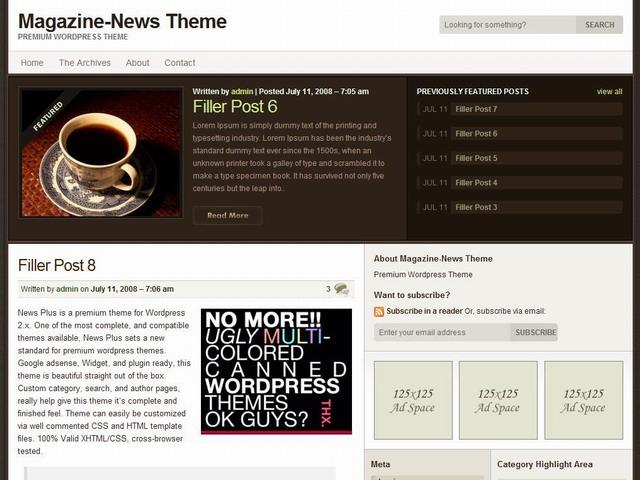Screen dimensions: 640x480
Task: Focus the 'Looking for something?' search field
Action: [x=508, y=25]
